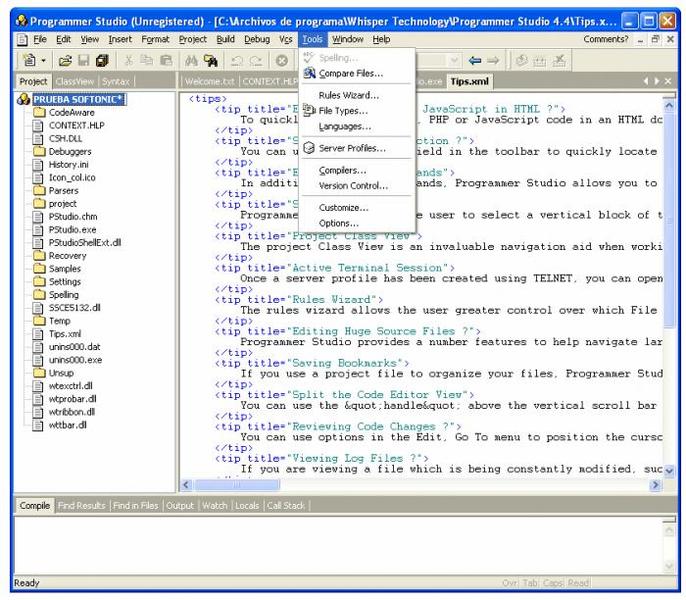Switch to the Syntax tab
Image resolution: width=686 pixels, height=600 pixels.
[116, 81]
